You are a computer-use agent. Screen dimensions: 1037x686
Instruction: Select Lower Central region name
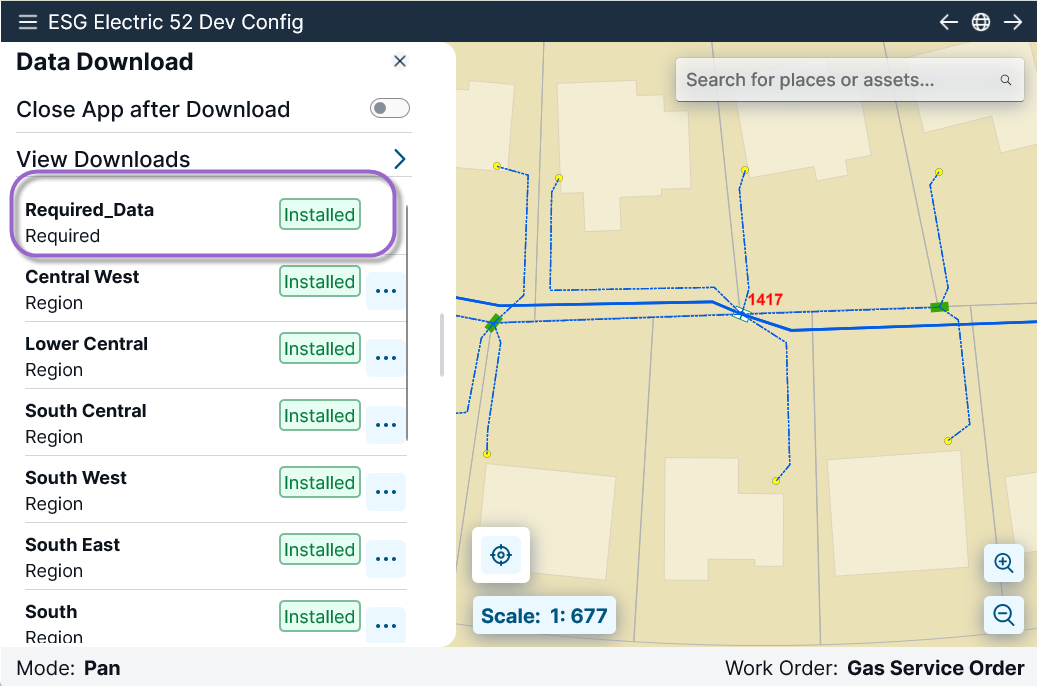pyautogui.click(x=87, y=343)
